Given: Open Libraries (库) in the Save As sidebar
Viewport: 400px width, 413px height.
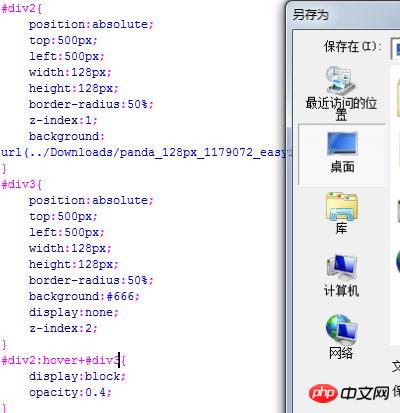Looking at the screenshot, I should [341, 213].
